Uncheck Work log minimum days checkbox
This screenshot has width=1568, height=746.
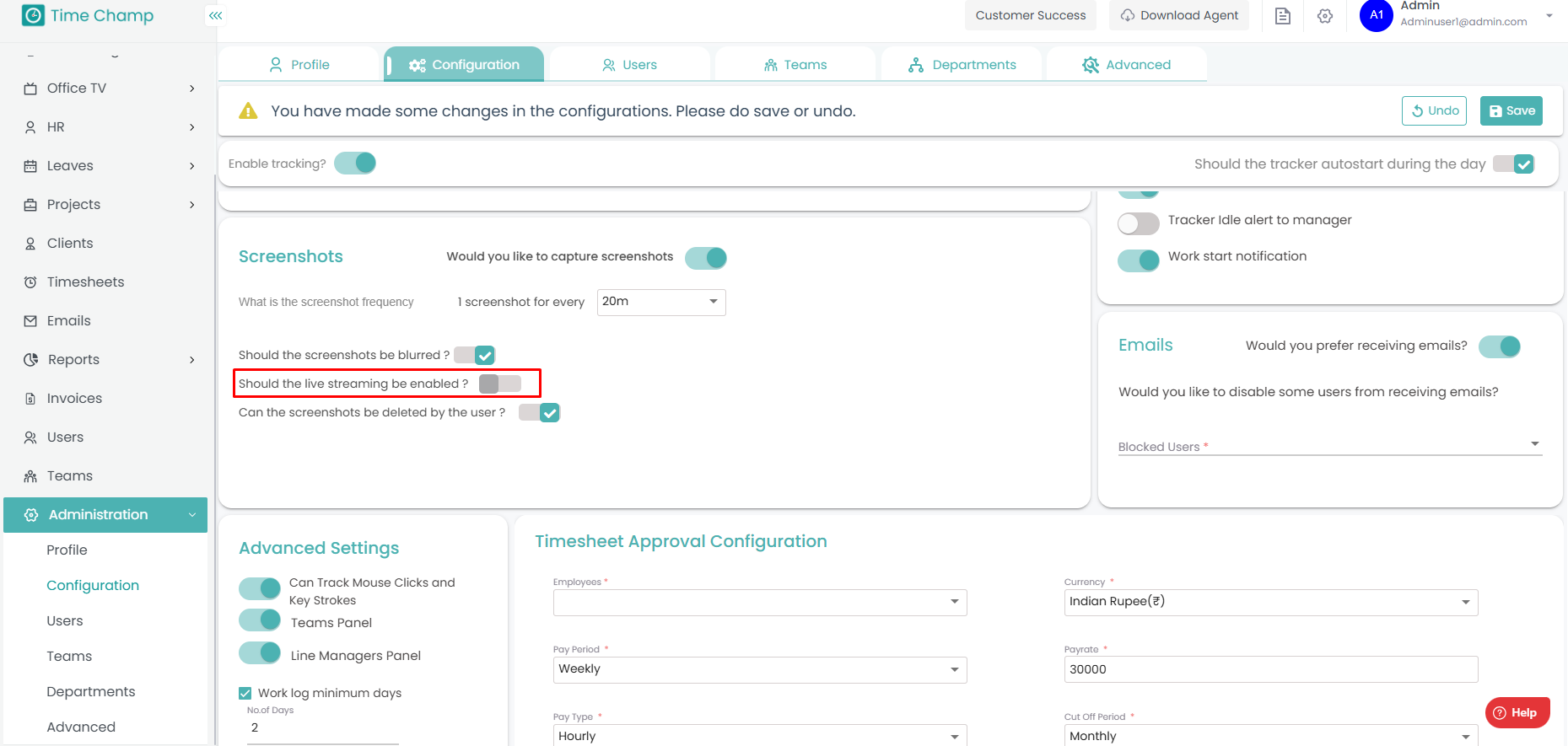coord(245,693)
